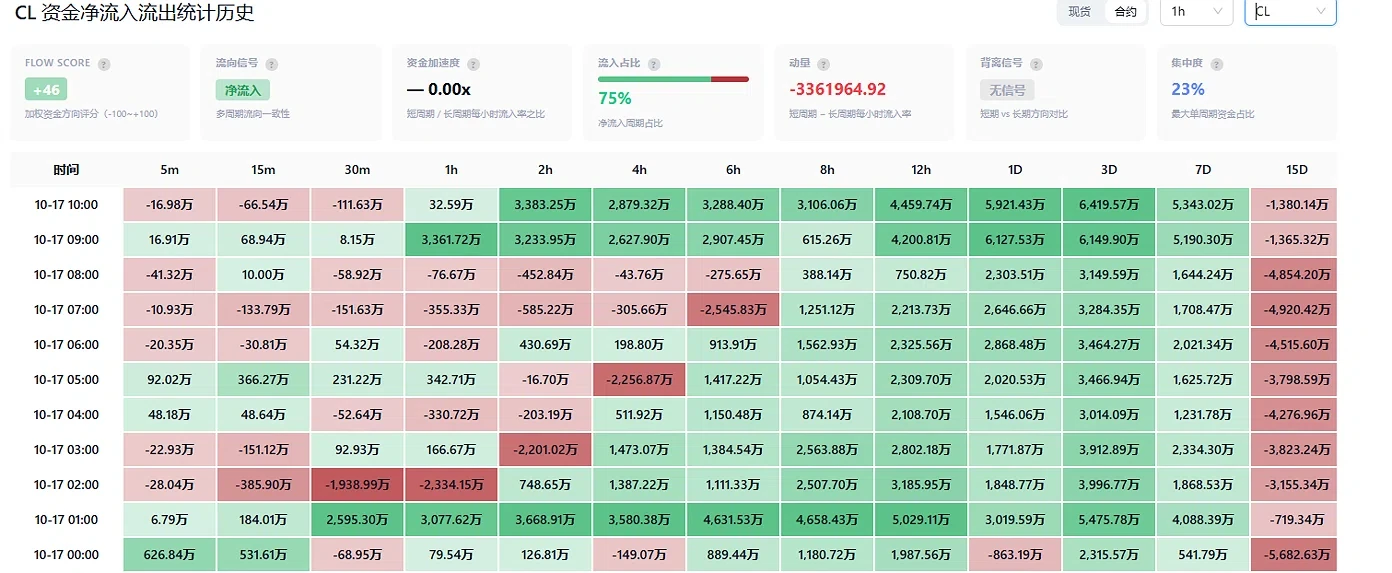This screenshot has height=573, width=1392.
Task: Select the 10-17 03:00 row label
Action: 66,450
